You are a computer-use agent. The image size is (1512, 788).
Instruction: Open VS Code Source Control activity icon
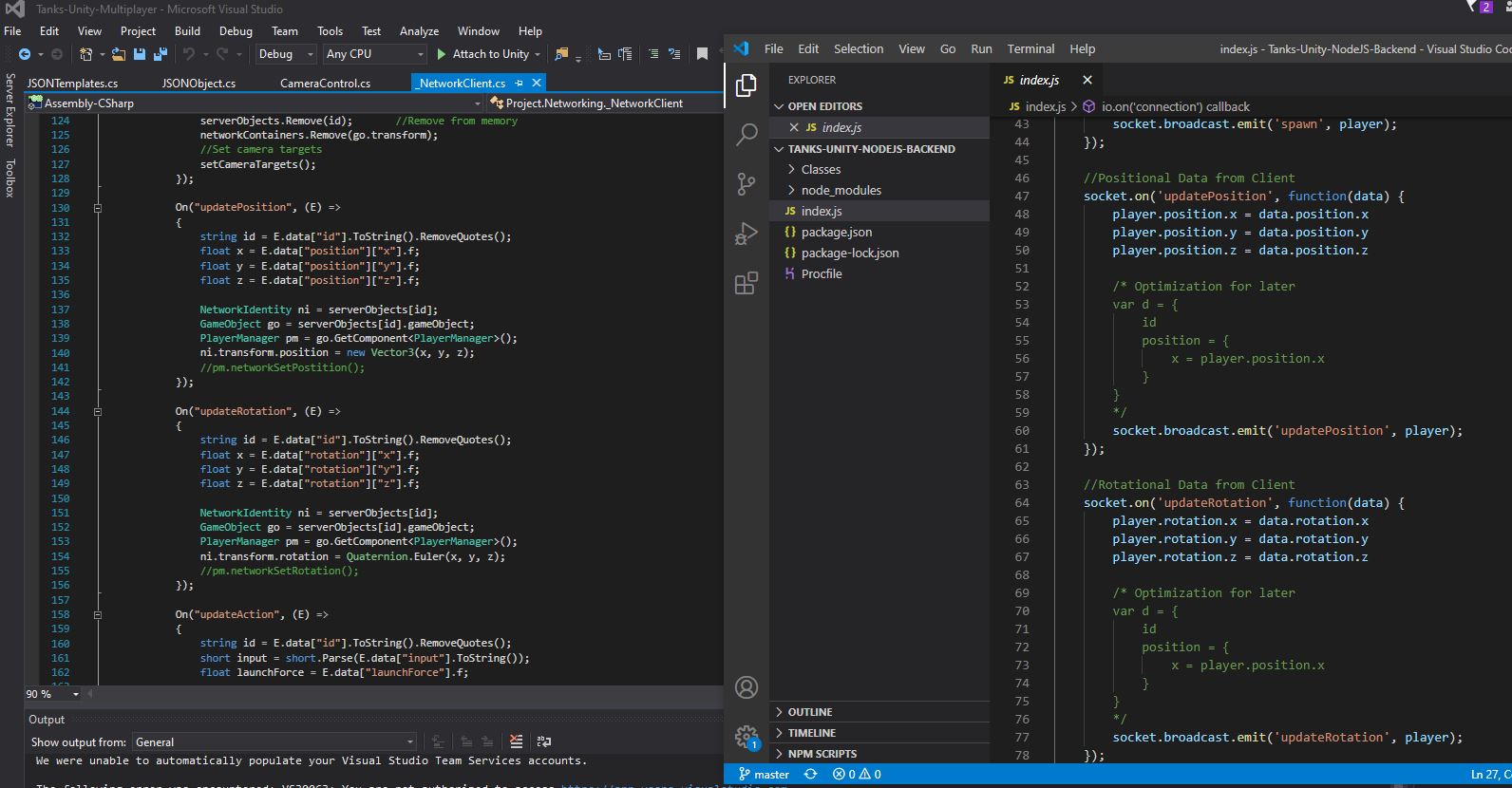click(747, 184)
